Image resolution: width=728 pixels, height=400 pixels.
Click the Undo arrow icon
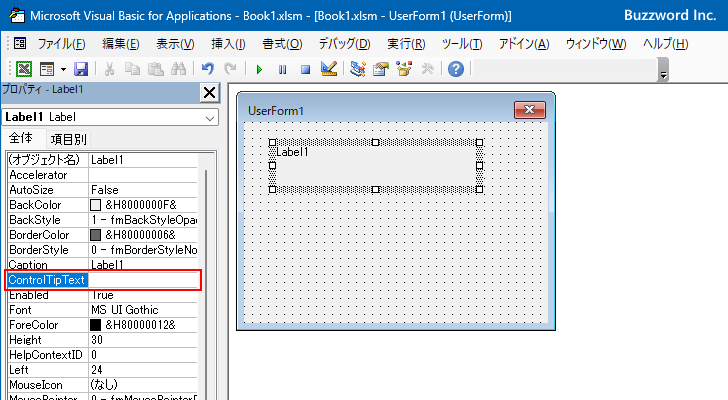pyautogui.click(x=208, y=69)
